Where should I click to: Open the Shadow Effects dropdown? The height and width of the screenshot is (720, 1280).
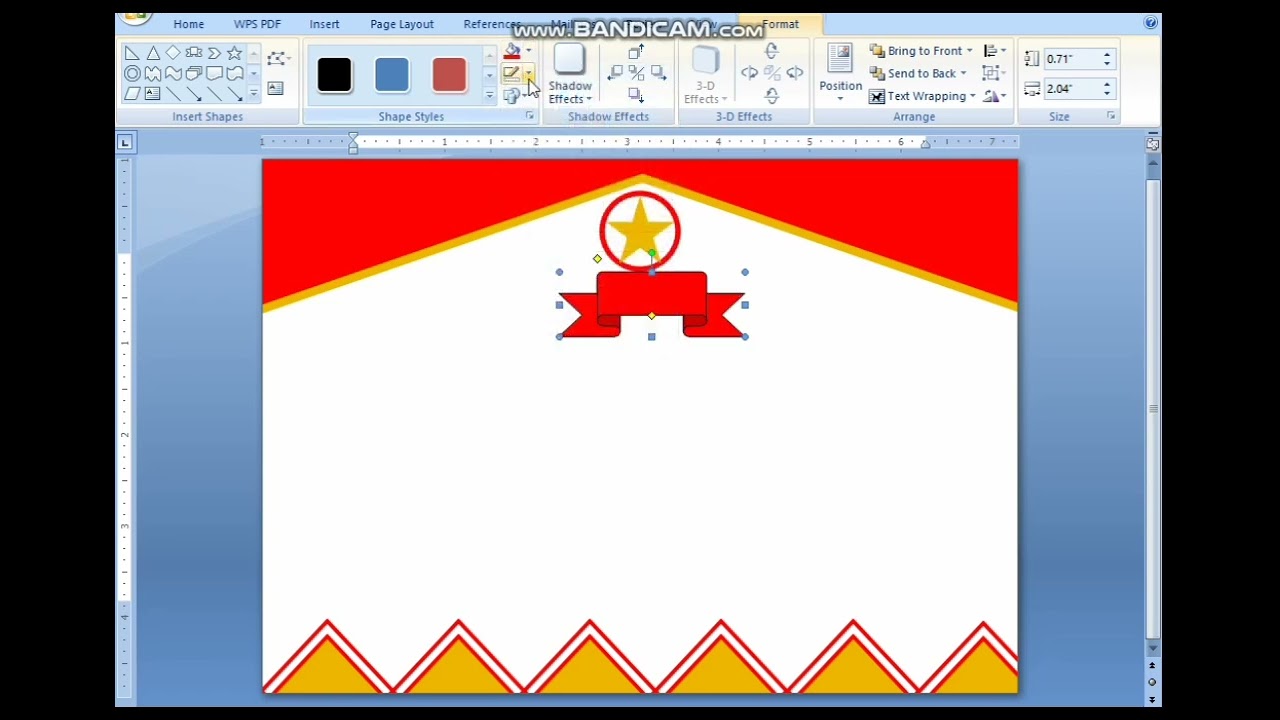(x=570, y=74)
